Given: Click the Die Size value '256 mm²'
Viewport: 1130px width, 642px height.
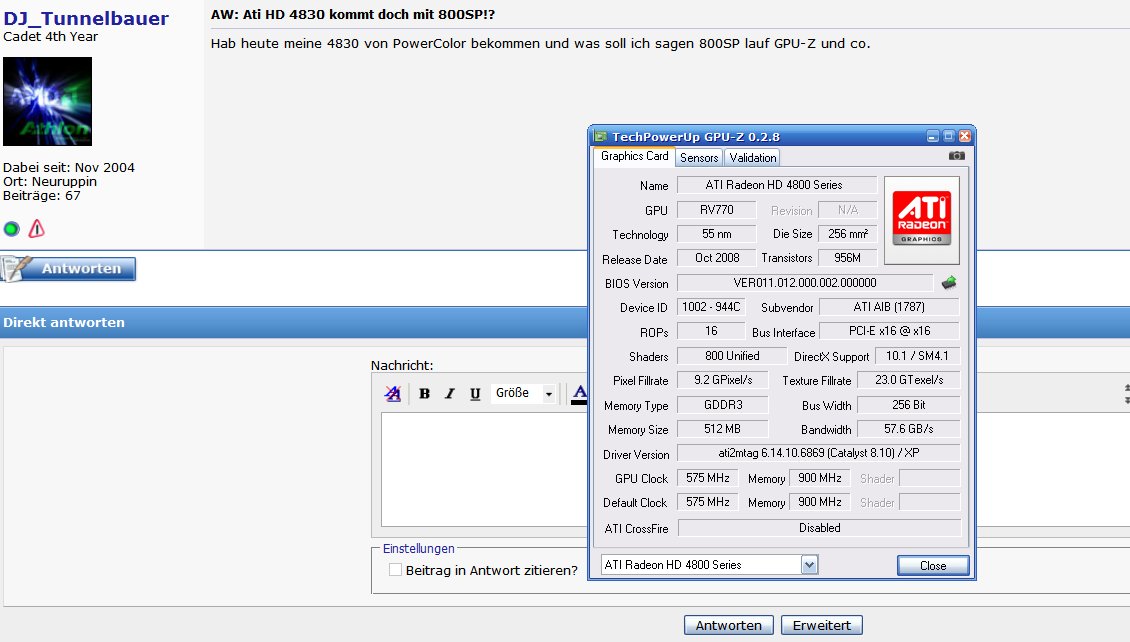Looking at the screenshot, I should pyautogui.click(x=848, y=234).
